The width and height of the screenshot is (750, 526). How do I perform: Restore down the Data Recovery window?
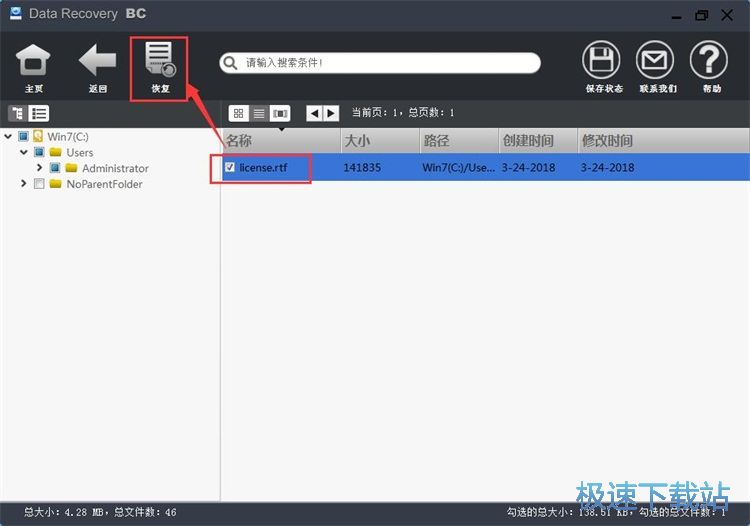pyautogui.click(x=701, y=15)
